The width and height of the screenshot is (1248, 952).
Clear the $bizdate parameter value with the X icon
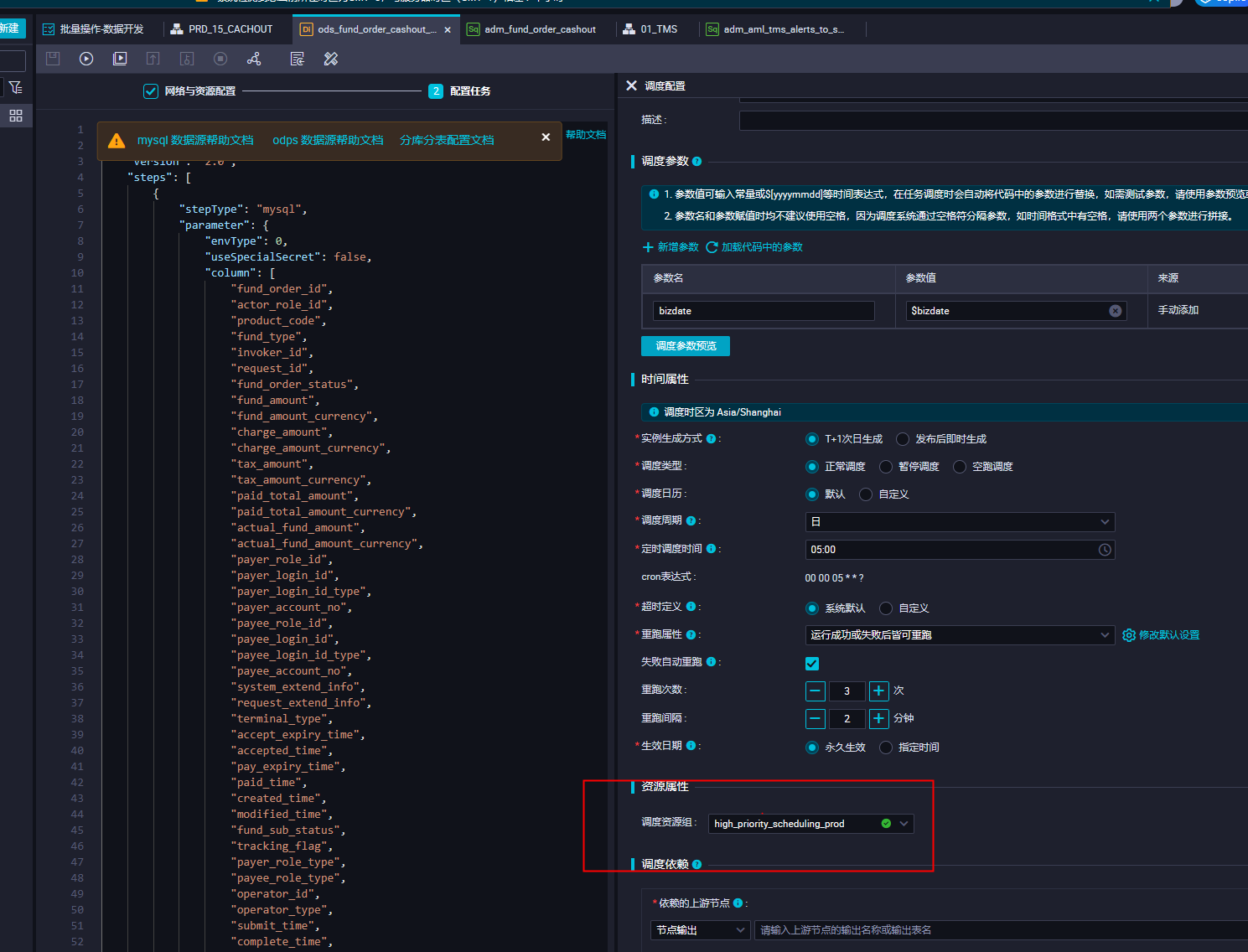click(1116, 311)
